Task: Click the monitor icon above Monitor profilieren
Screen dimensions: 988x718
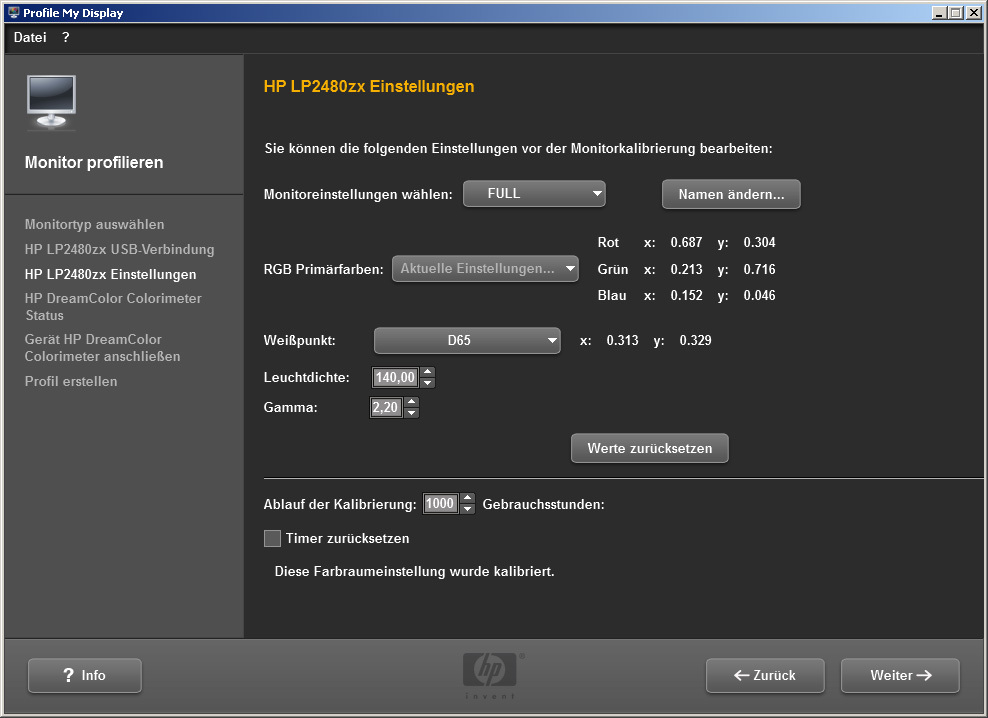Action: point(52,102)
